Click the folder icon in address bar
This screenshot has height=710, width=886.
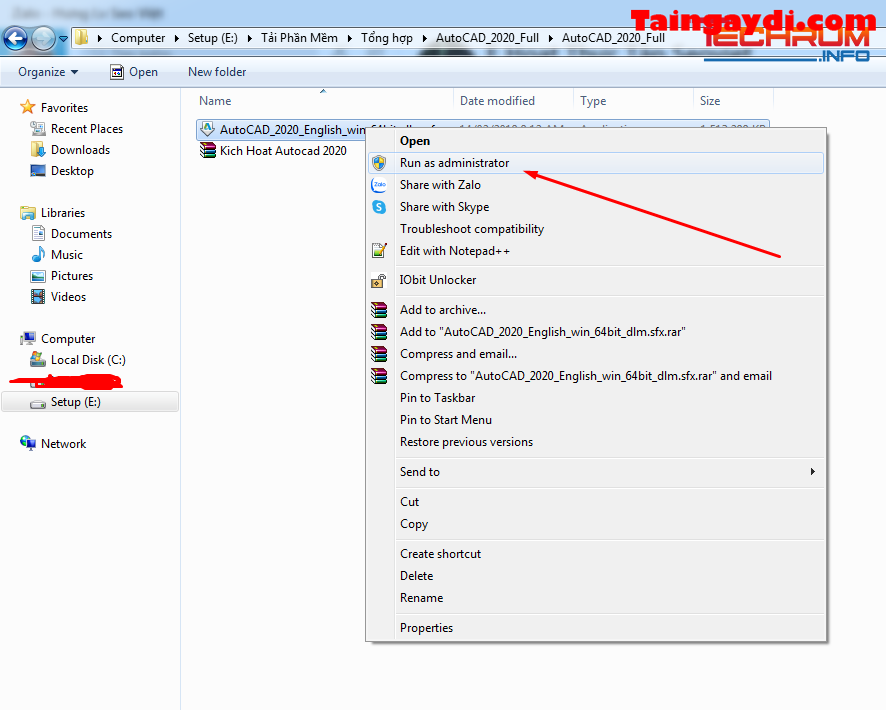point(82,38)
